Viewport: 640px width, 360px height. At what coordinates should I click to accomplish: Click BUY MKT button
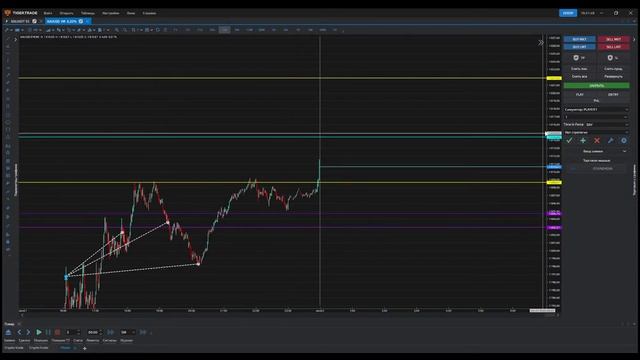tap(580, 39)
